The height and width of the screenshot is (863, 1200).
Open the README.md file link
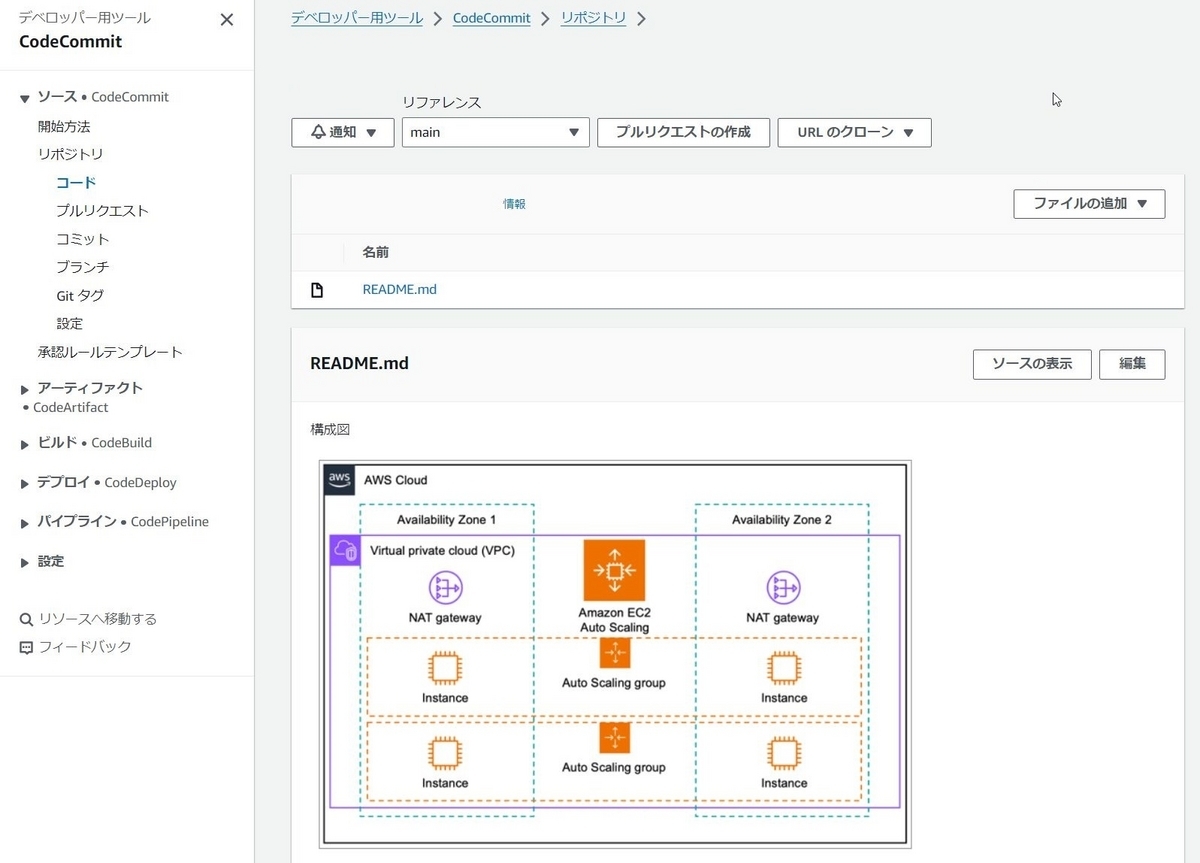tap(399, 290)
